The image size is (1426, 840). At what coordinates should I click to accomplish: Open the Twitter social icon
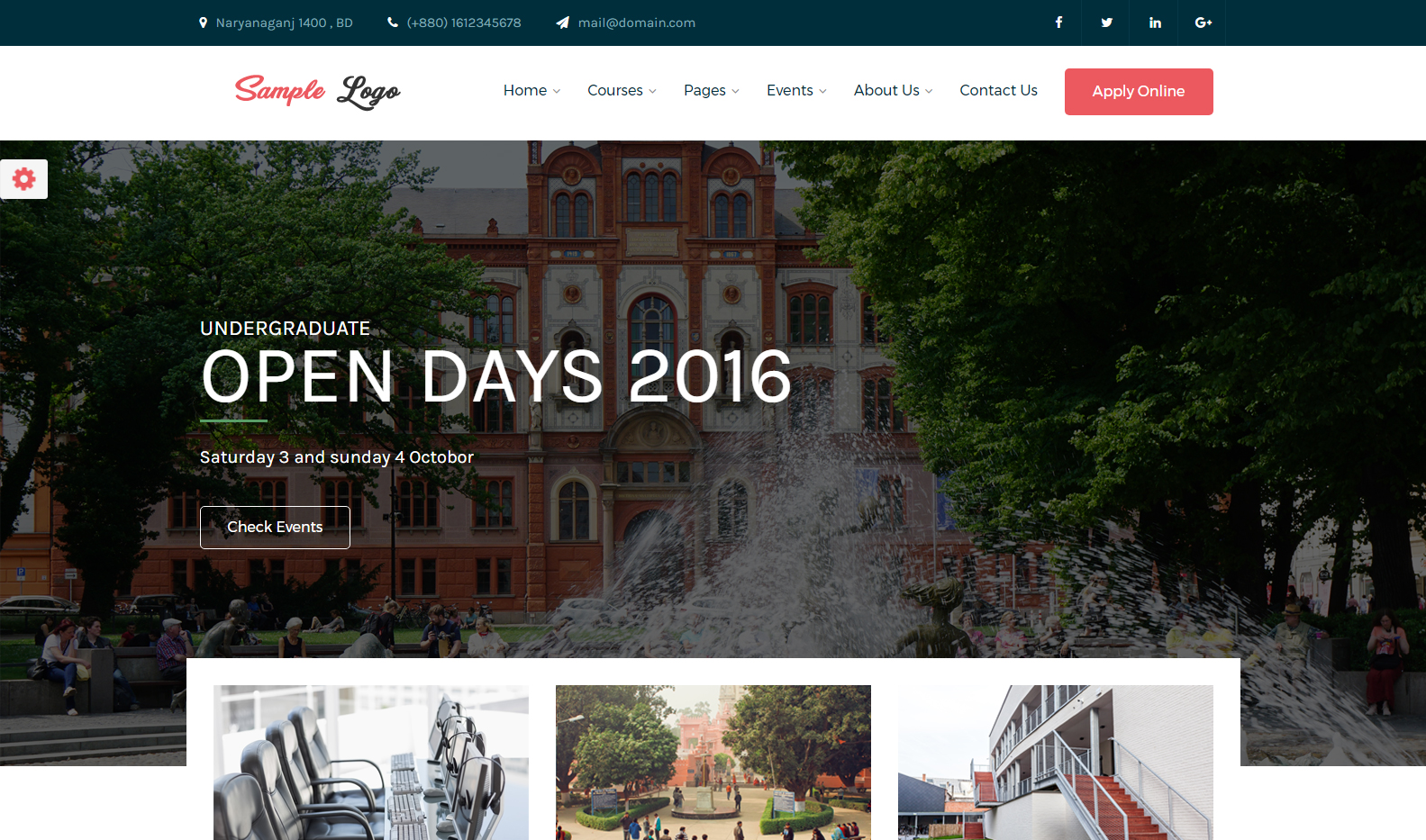(x=1106, y=23)
